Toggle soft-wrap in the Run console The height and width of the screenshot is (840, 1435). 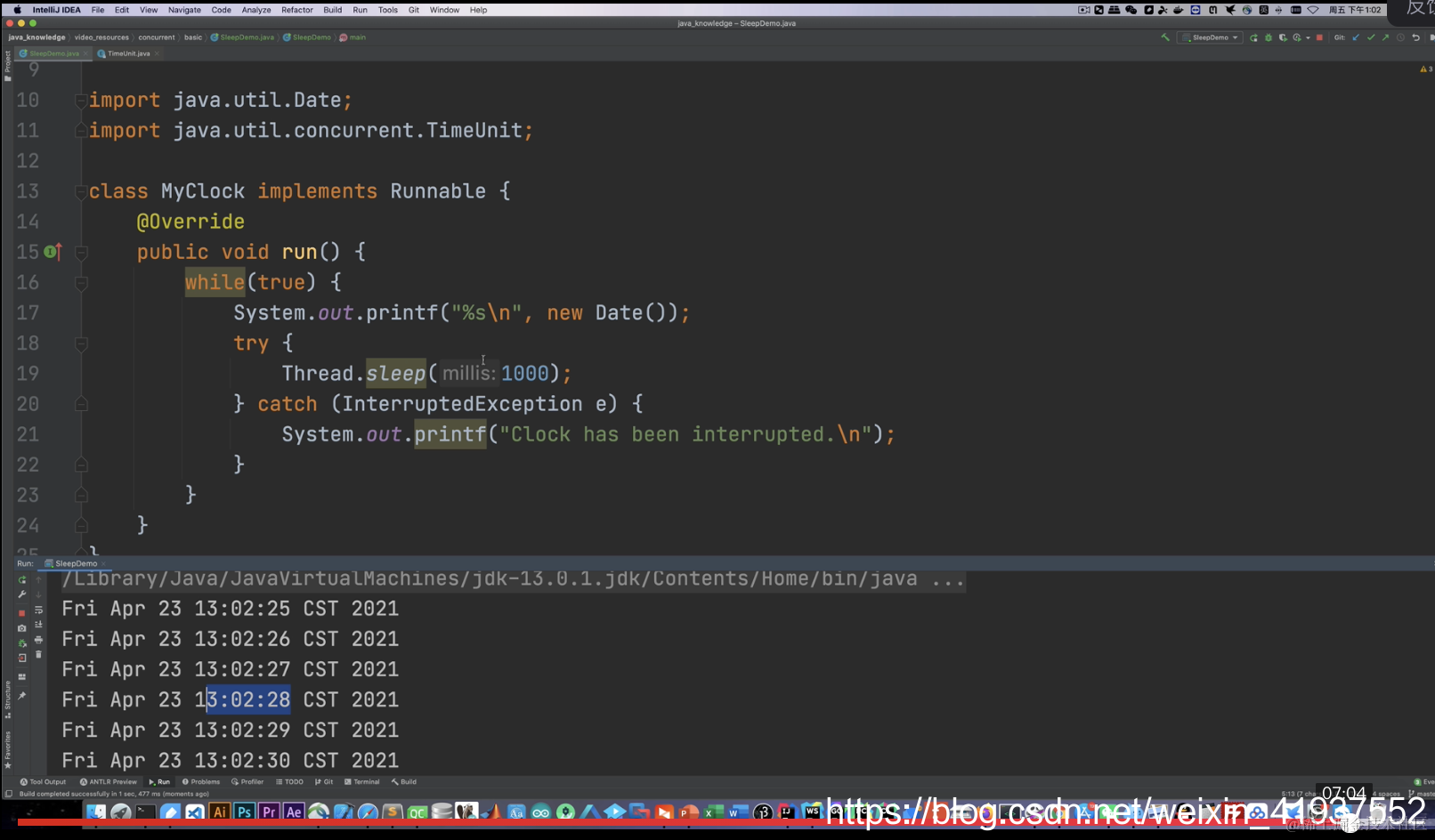(x=38, y=610)
